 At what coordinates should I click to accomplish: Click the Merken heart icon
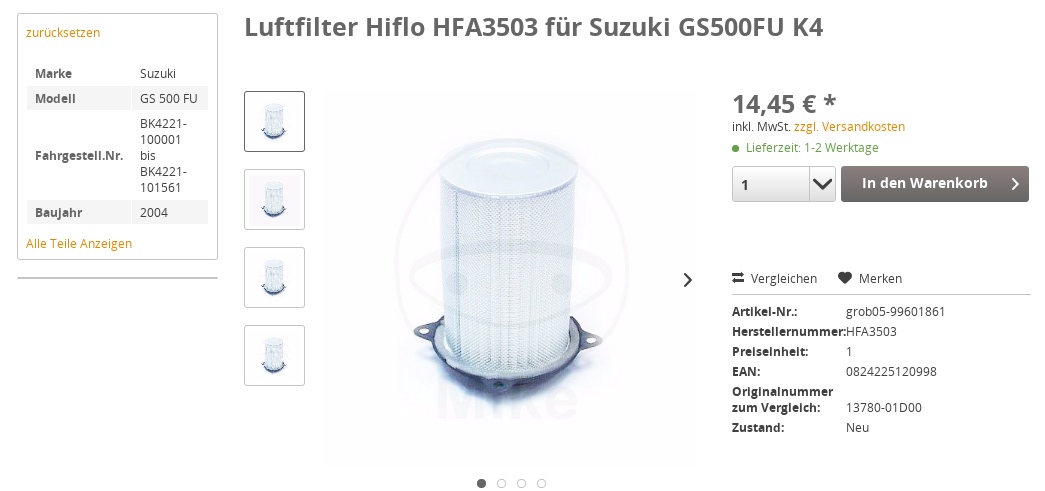844,278
